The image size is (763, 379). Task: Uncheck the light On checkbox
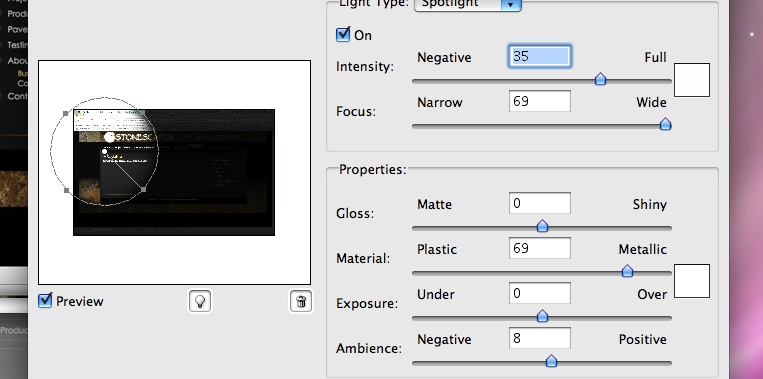tap(343, 35)
